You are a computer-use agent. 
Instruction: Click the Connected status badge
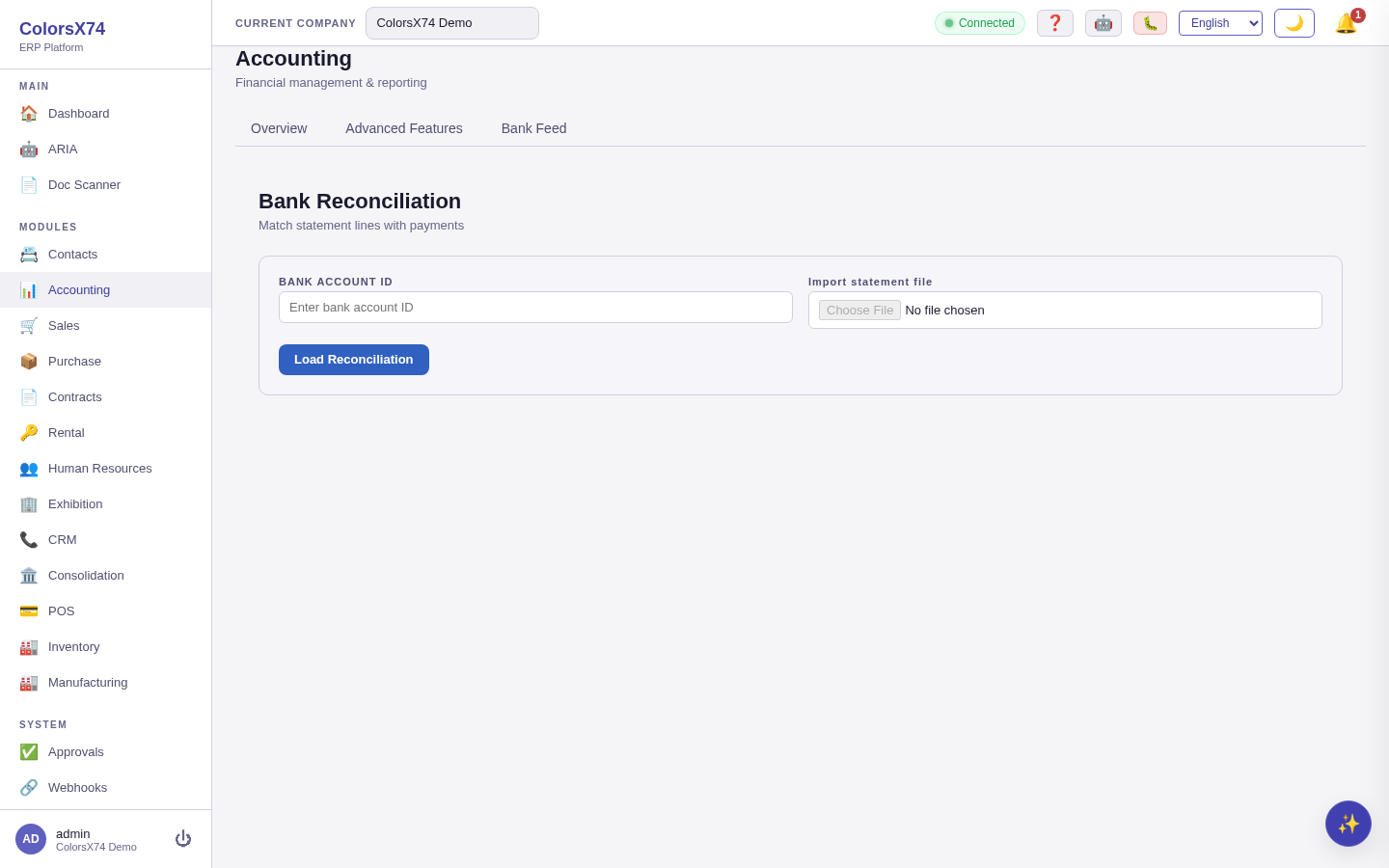(980, 23)
